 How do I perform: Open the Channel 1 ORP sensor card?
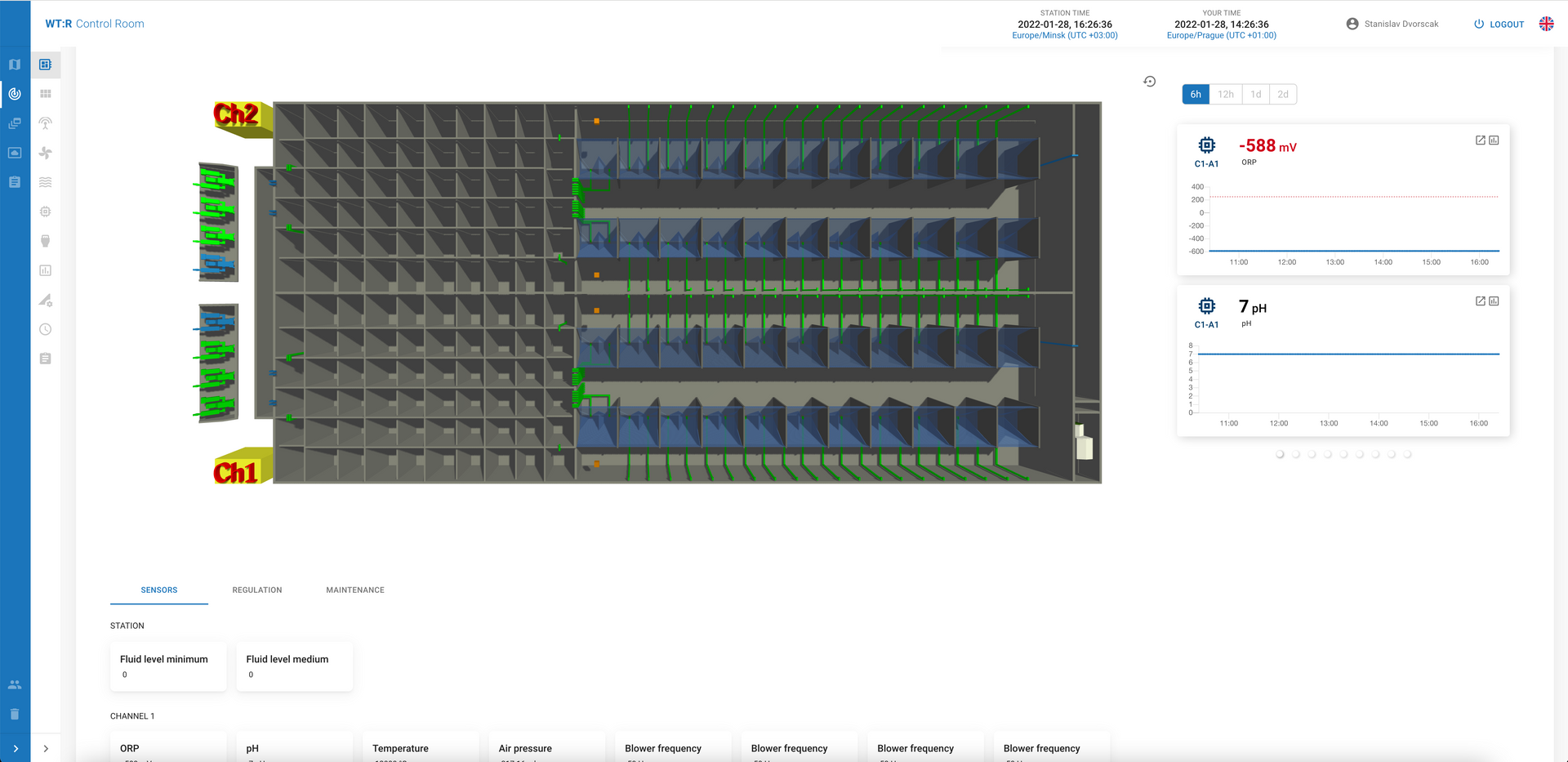pos(168,747)
